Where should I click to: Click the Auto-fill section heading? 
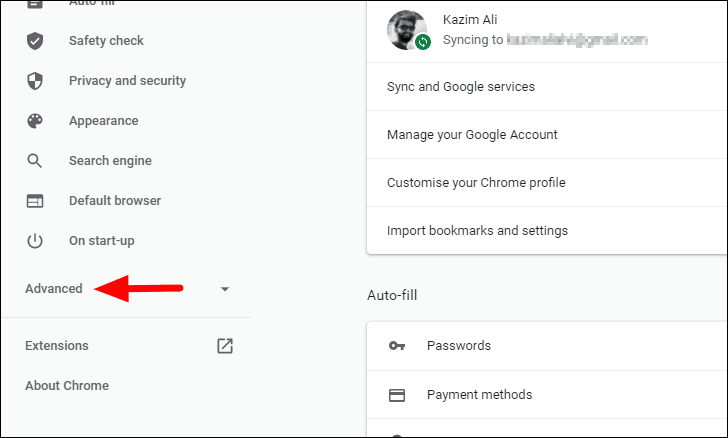pos(392,295)
